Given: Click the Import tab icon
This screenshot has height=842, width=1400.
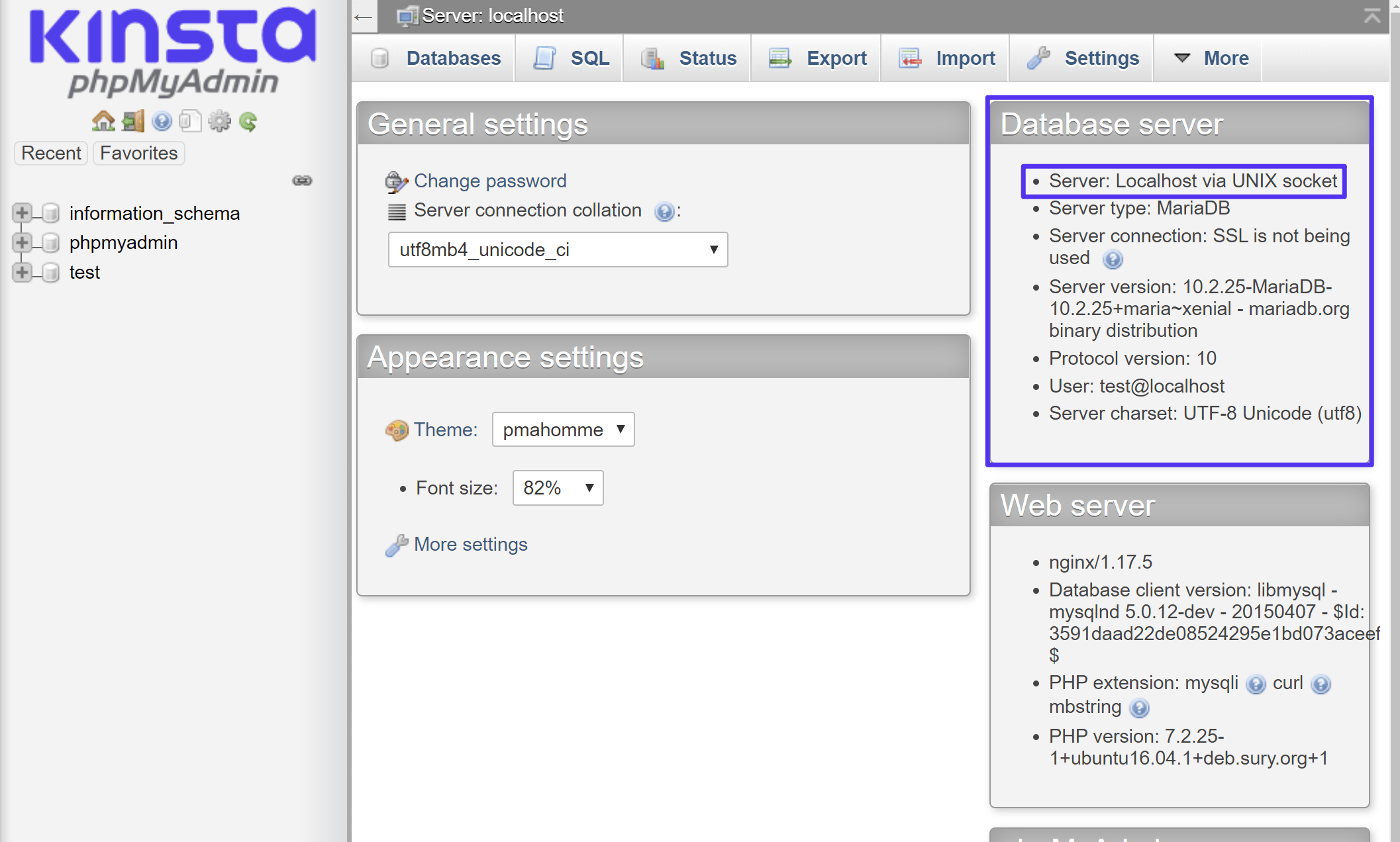Looking at the screenshot, I should pos(908,58).
